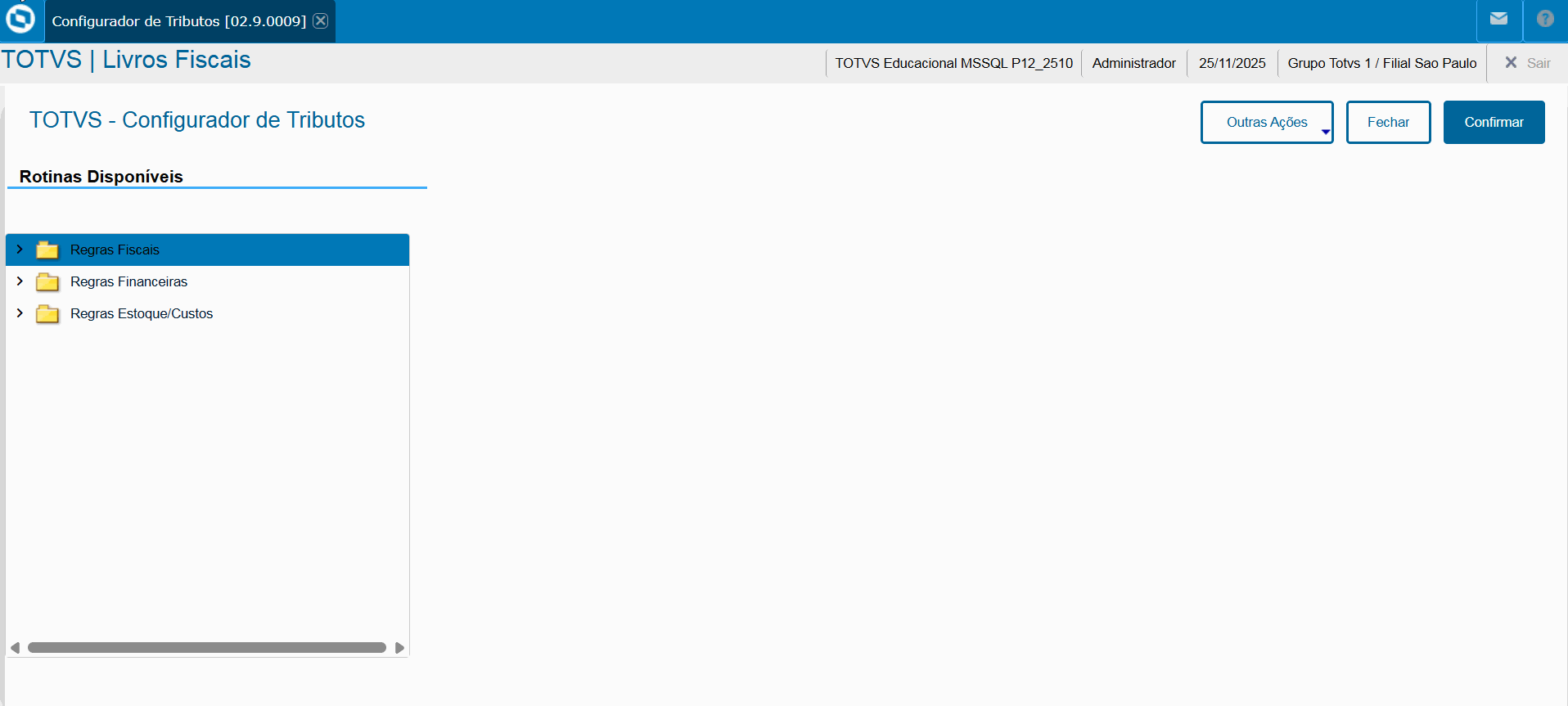Switch to Configurador de Tributos tab

tap(178, 21)
